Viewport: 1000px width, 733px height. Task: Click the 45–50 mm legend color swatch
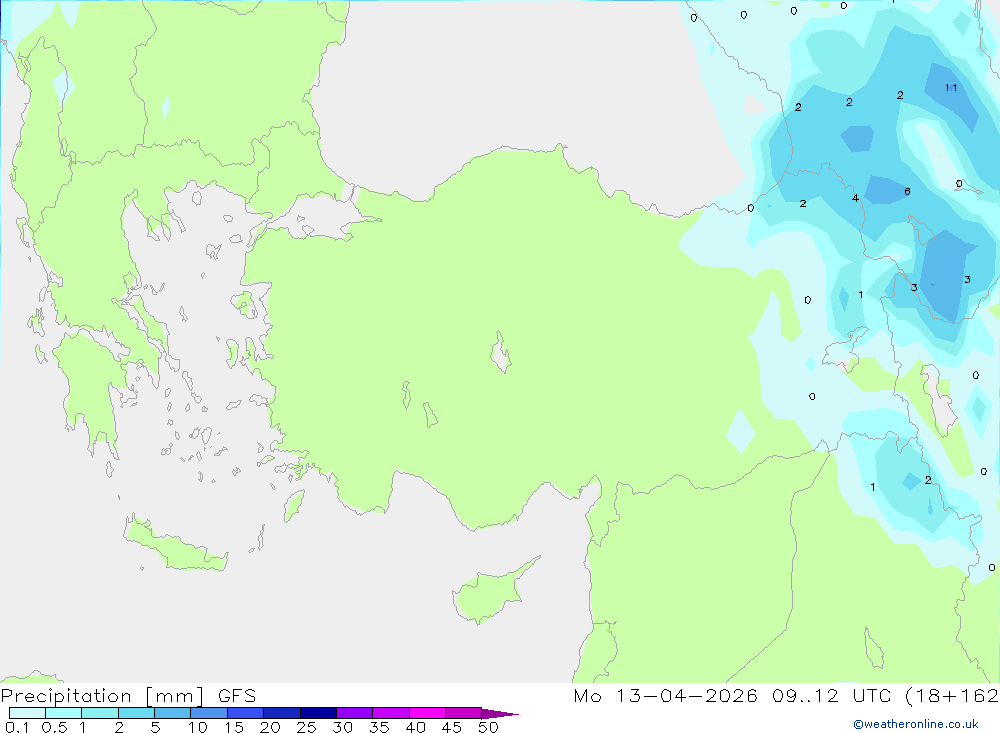pos(464,713)
